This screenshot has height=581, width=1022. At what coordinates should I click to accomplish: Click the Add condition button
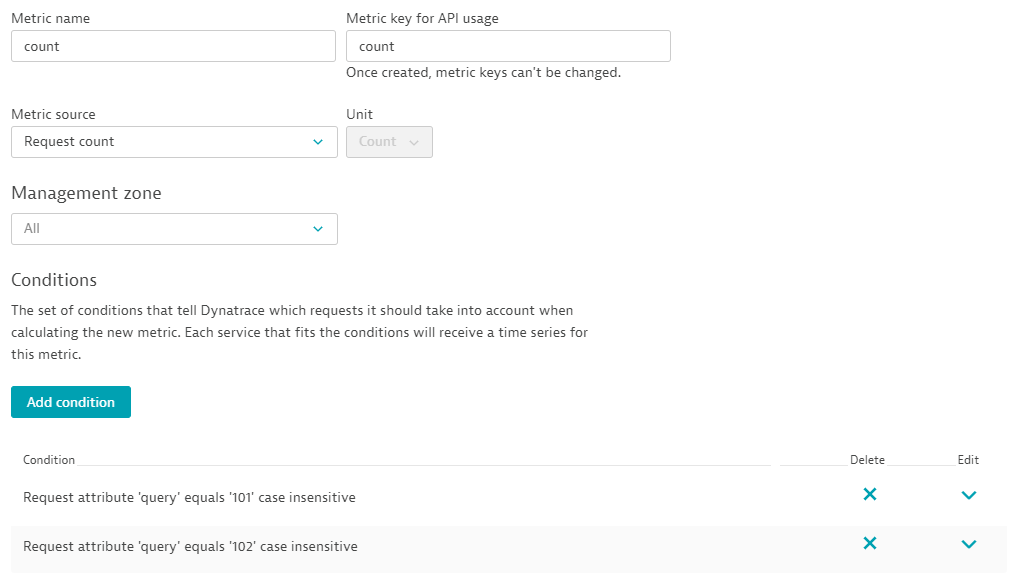point(71,402)
